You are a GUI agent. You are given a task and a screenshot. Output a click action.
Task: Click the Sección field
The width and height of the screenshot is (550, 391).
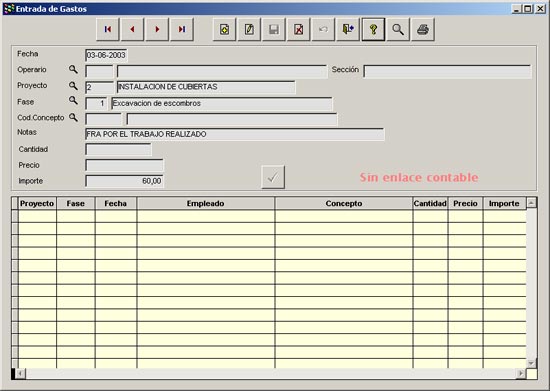click(x=447, y=71)
